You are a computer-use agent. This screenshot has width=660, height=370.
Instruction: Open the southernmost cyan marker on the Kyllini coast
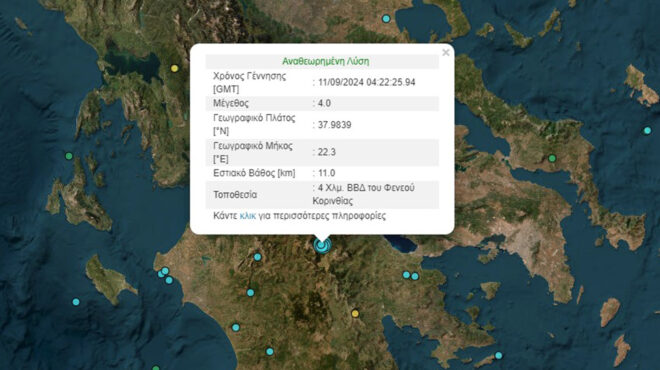[169, 280]
